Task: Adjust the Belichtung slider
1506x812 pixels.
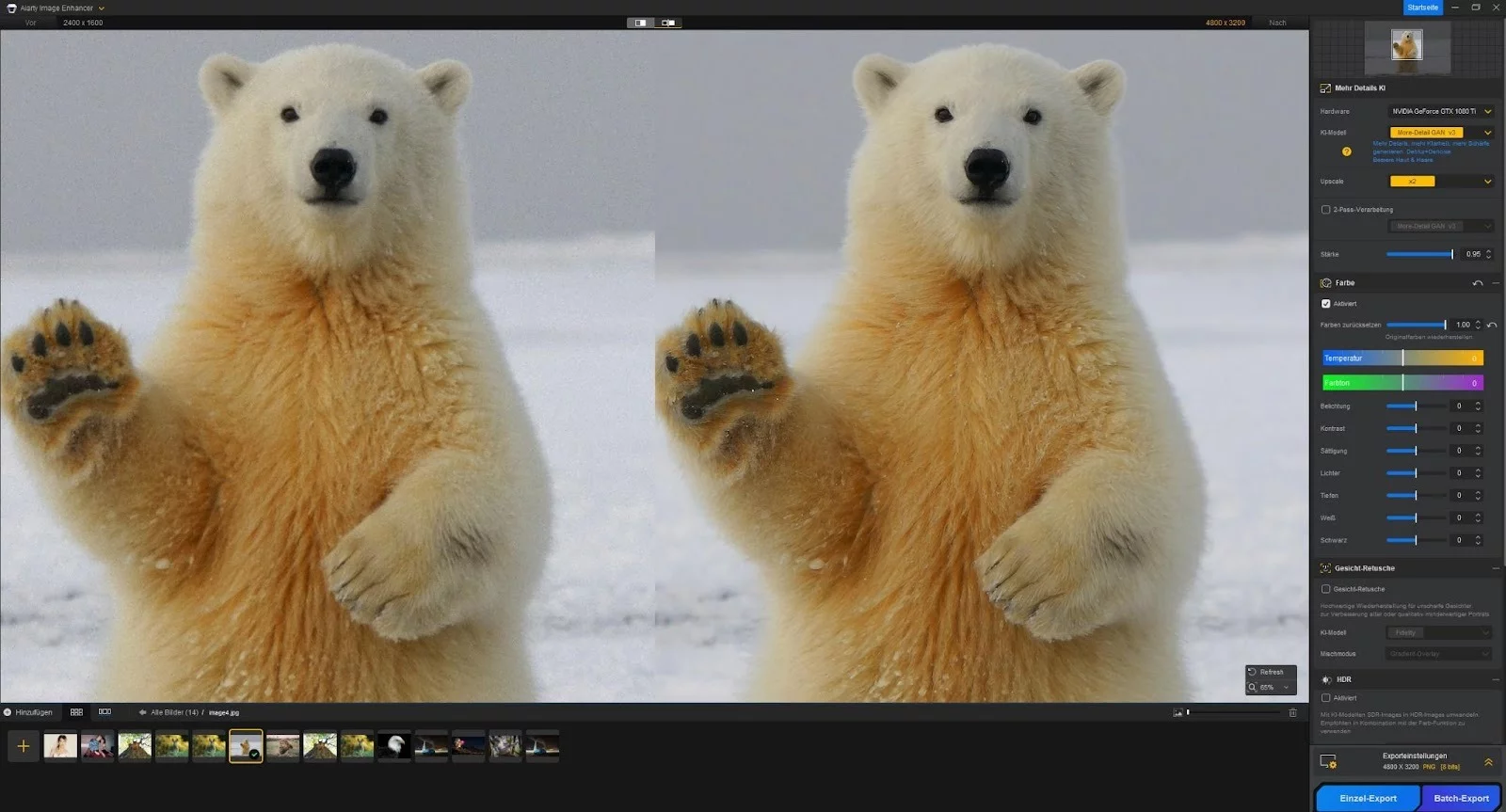Action: [x=1416, y=406]
